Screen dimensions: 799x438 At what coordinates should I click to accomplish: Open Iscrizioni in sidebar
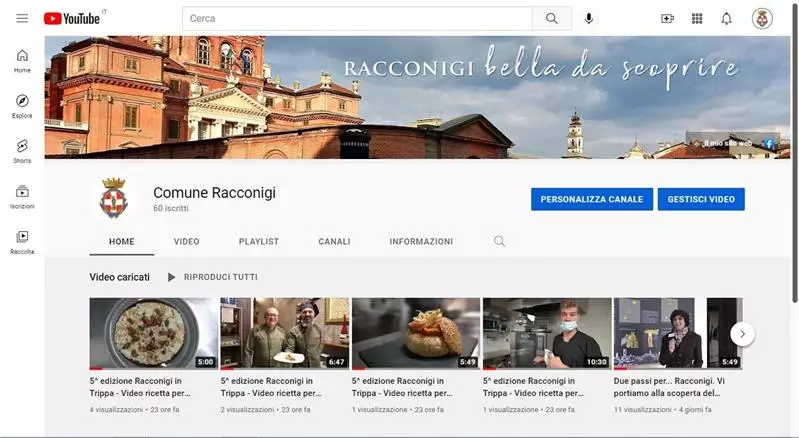(x=22, y=196)
